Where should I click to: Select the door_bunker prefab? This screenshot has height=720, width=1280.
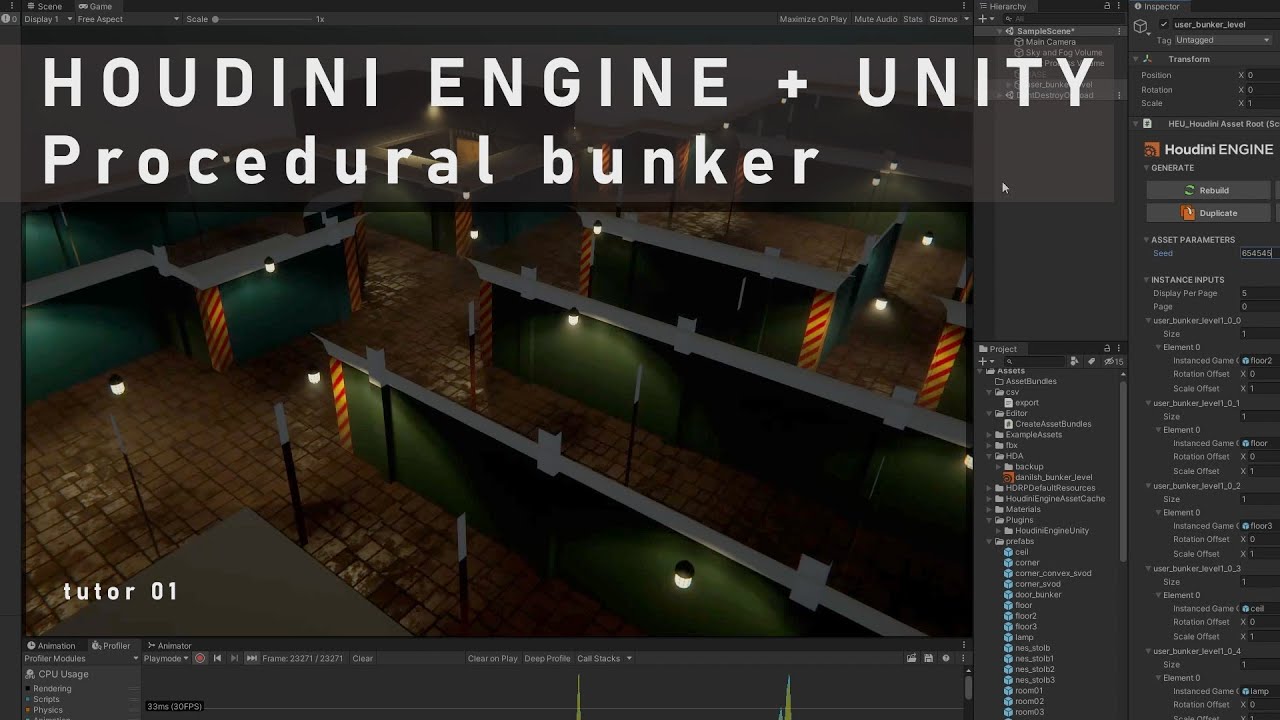coord(1032,595)
